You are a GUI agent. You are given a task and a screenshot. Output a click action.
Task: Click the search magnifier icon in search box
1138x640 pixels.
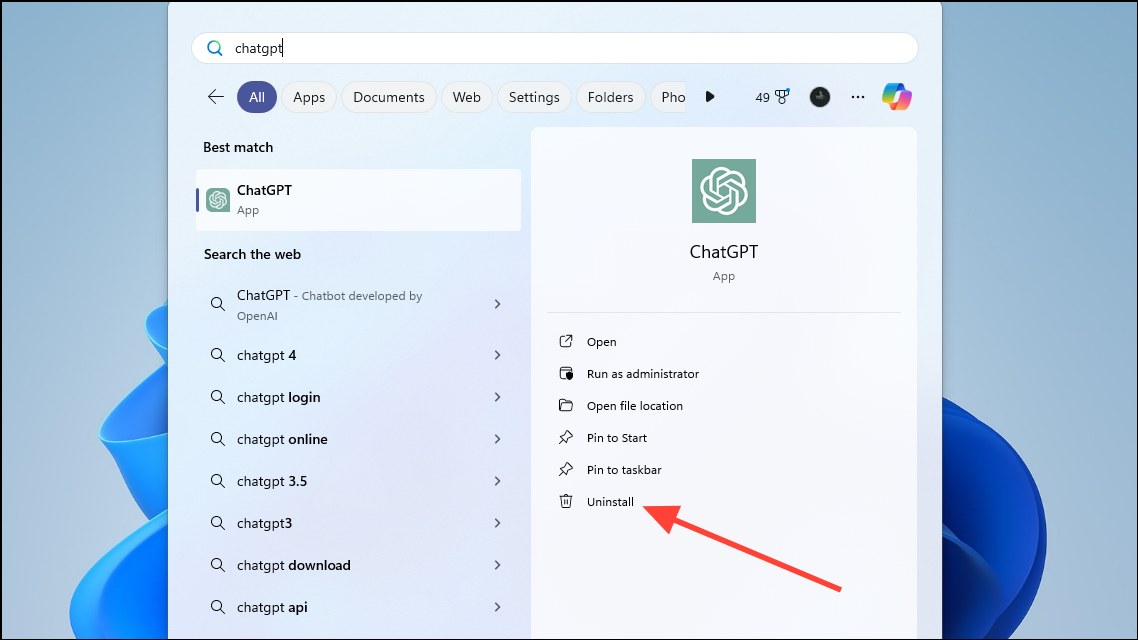[x=215, y=48]
